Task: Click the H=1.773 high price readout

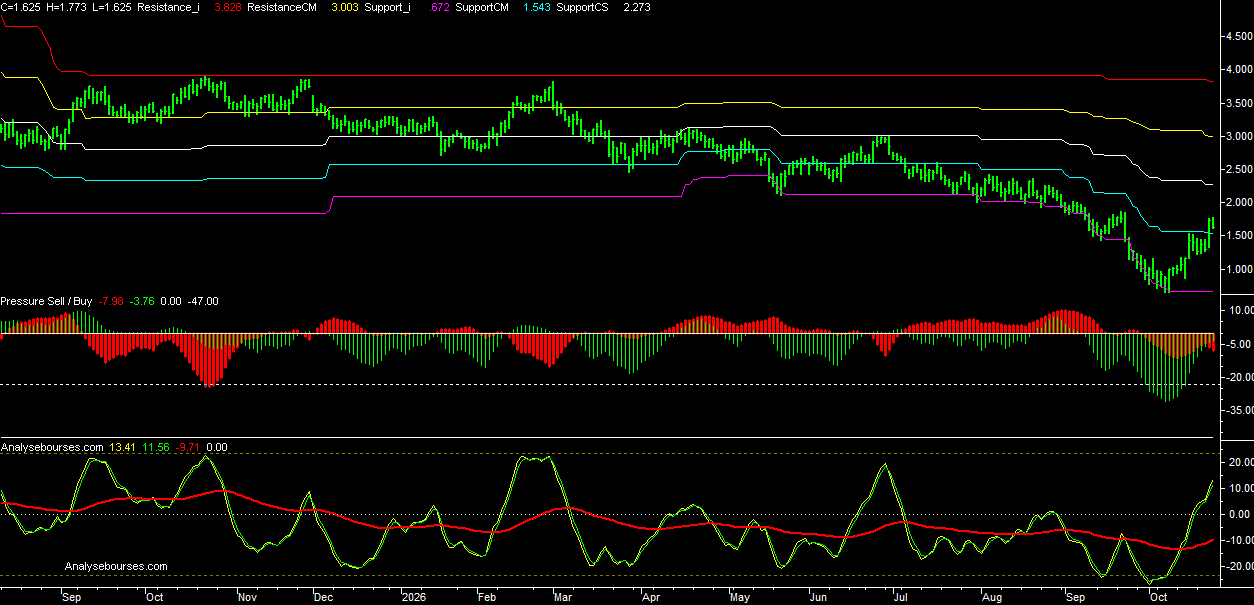Action: coord(68,7)
